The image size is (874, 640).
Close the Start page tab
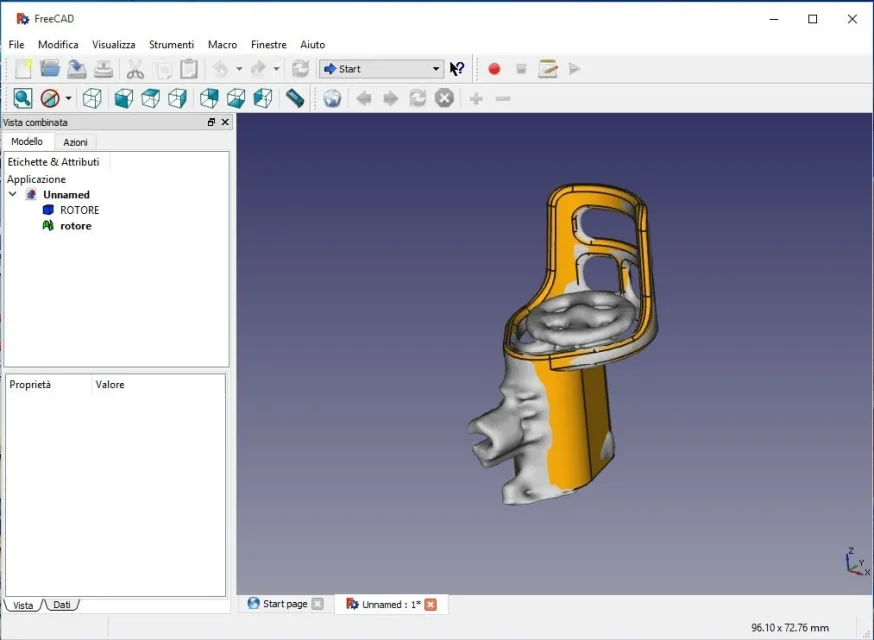(x=317, y=604)
